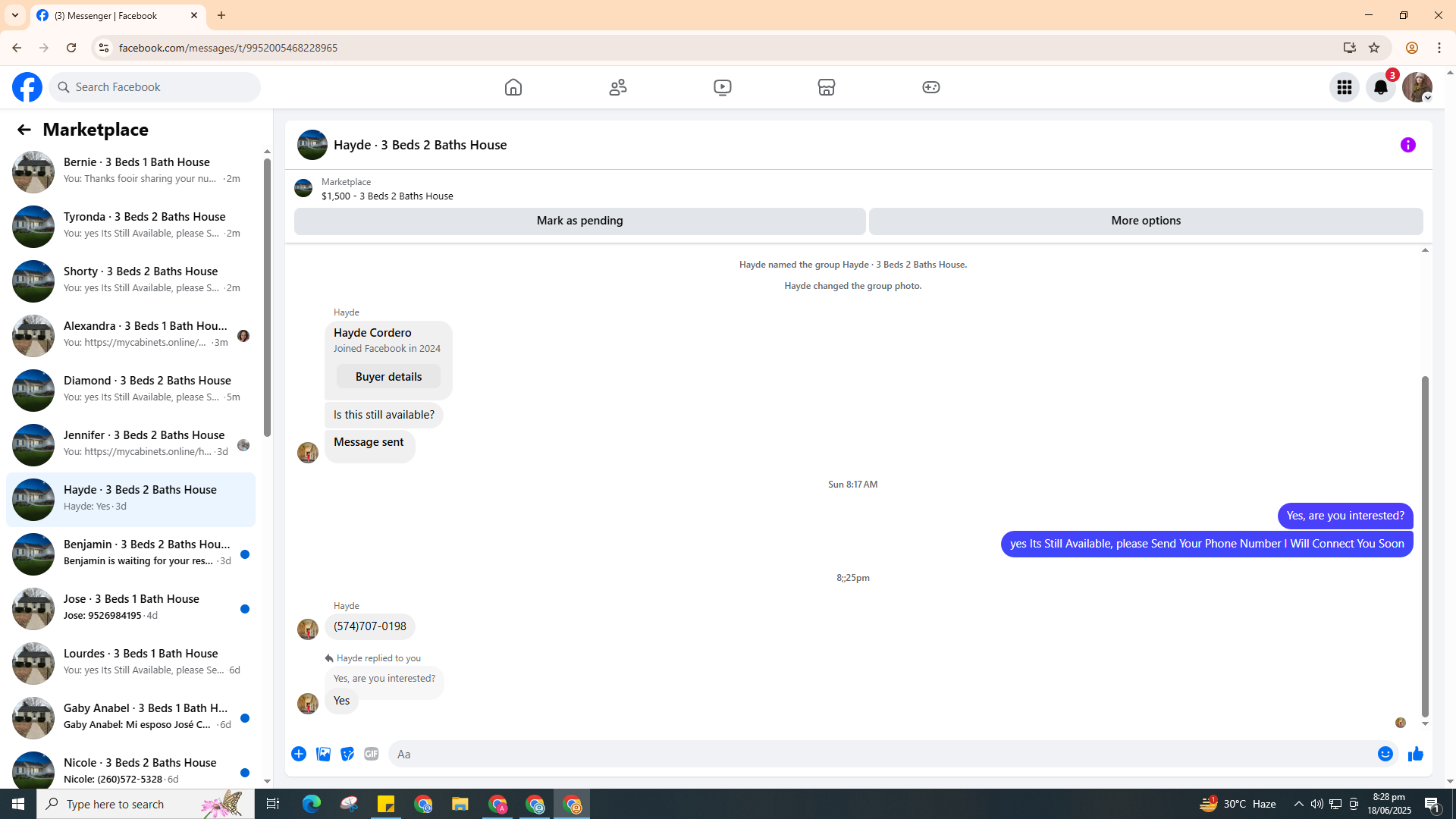Open Bernie · 3 Beds 1 Bath House chat
Viewport: 1456px width, 819px height.
point(130,172)
